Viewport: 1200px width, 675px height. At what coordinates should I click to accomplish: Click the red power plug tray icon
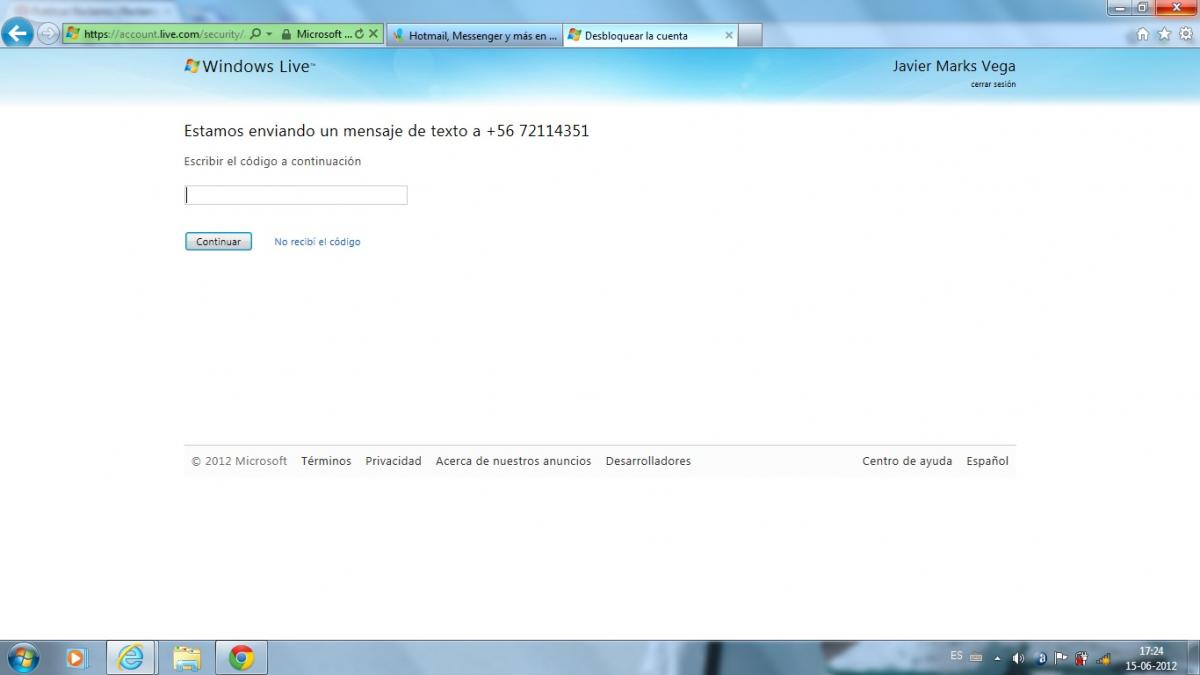coord(1081,658)
